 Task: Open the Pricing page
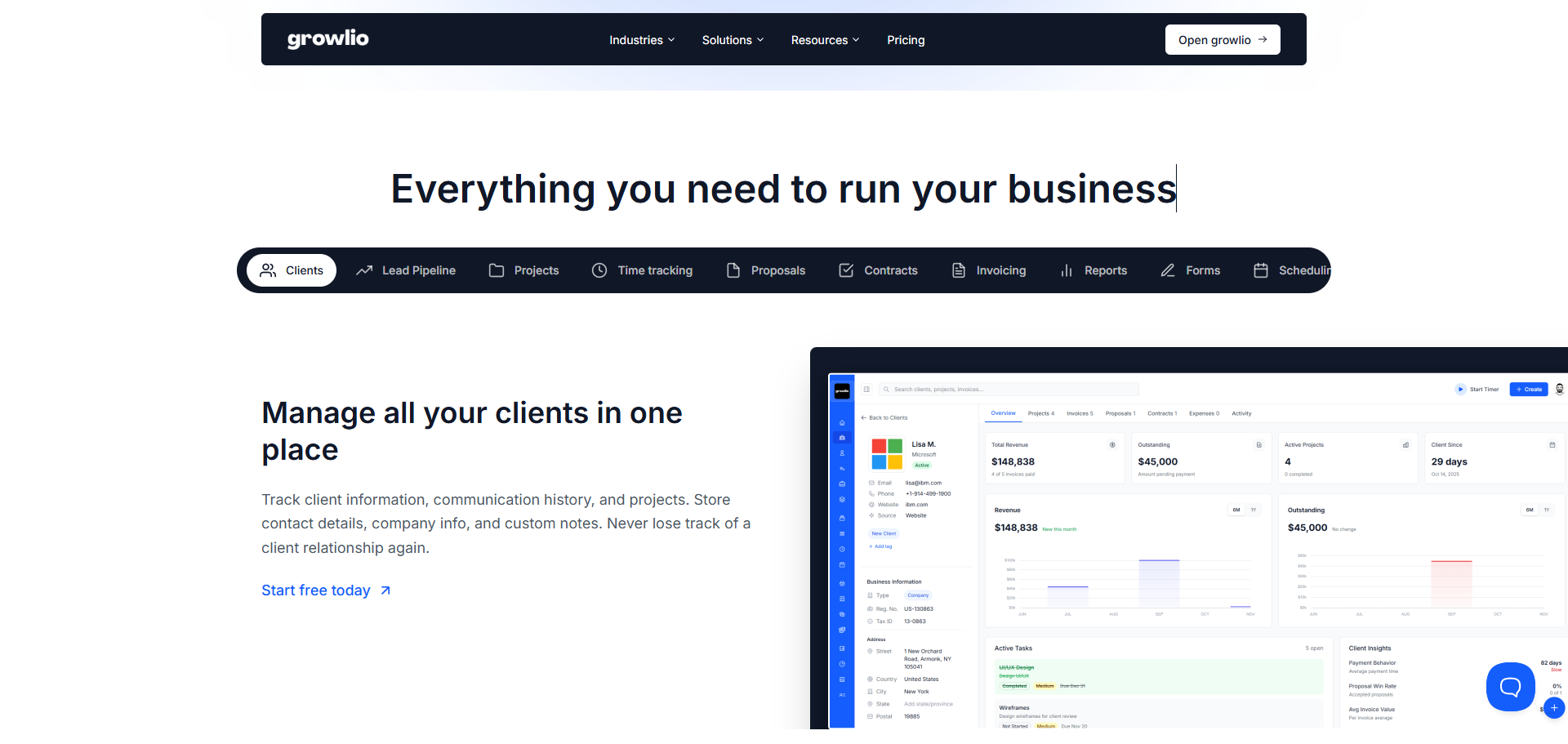906,40
